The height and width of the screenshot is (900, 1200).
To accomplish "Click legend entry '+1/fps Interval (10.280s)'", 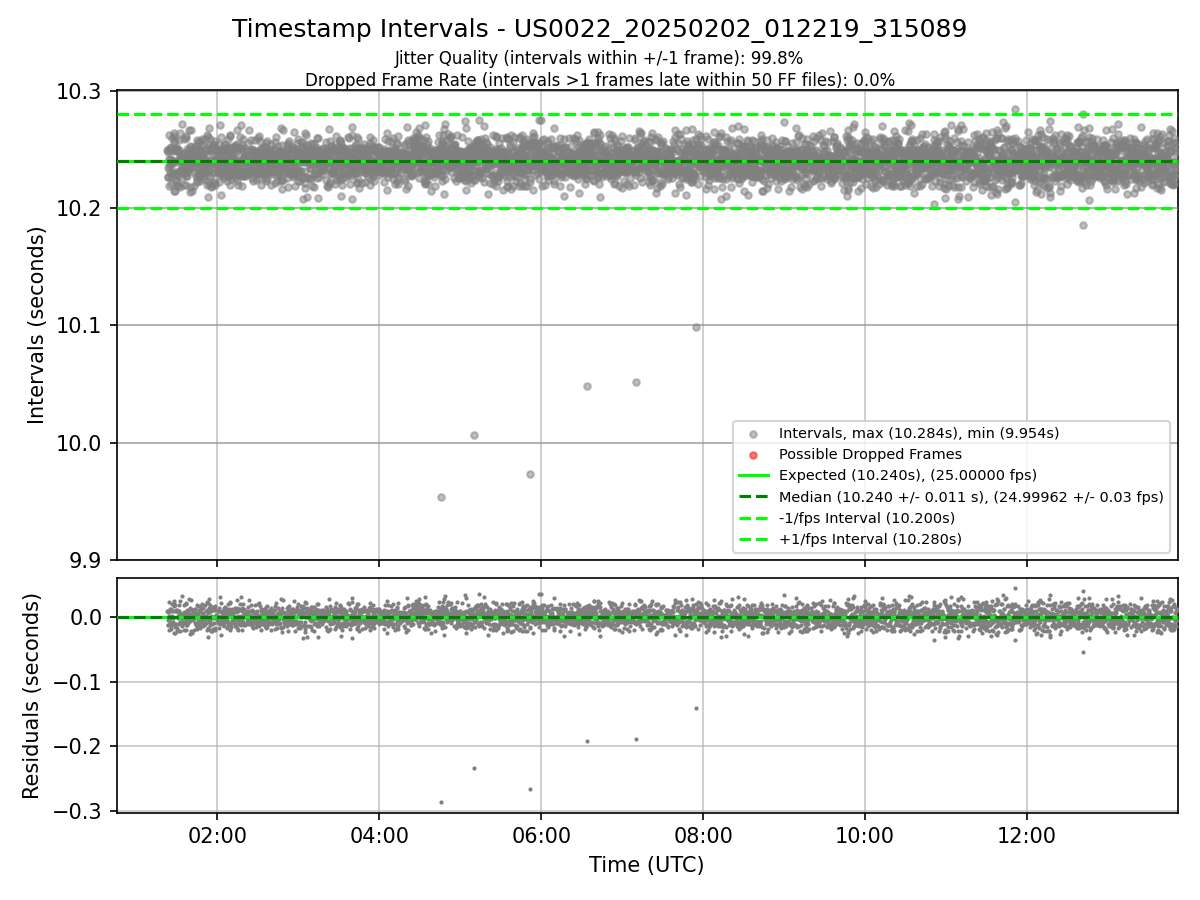I will (870, 539).
